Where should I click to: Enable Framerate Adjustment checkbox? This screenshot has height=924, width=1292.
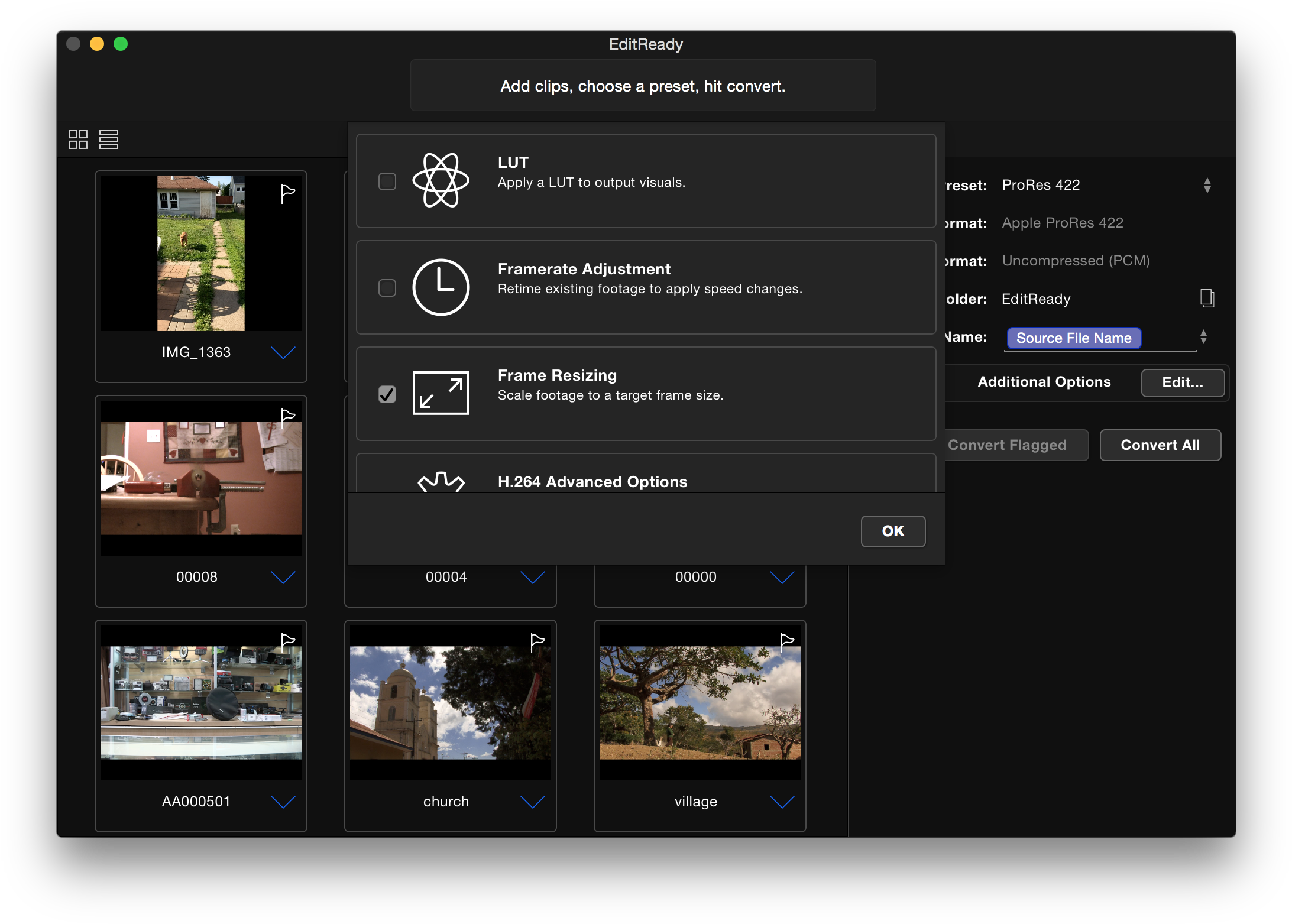[x=387, y=288]
